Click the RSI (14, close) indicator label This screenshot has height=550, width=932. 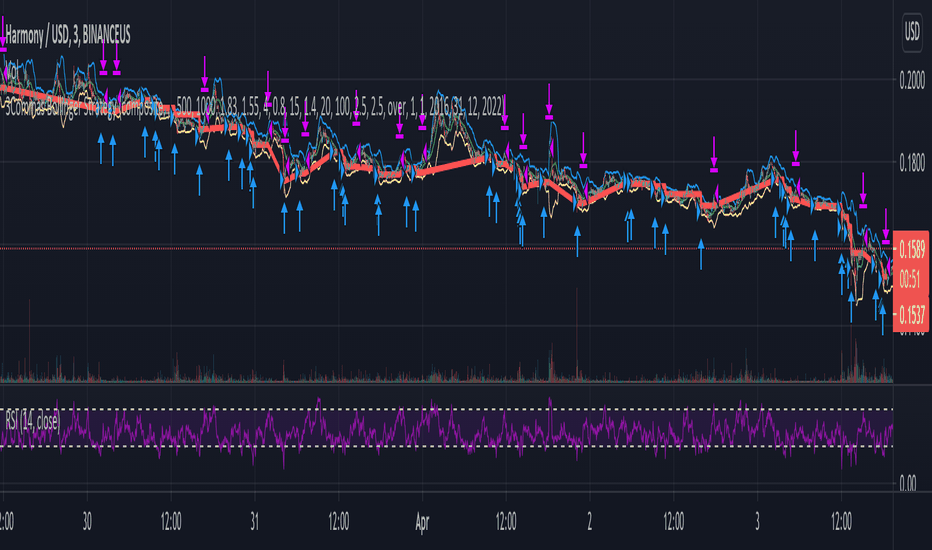[33, 422]
